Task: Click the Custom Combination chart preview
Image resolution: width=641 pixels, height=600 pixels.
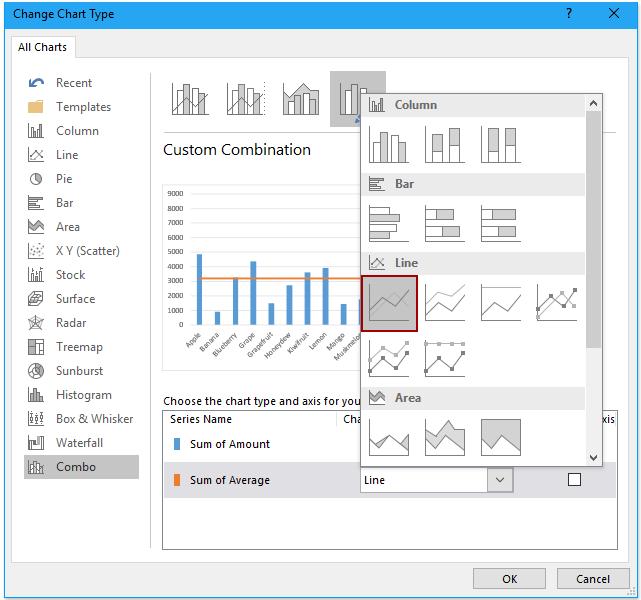Action: [x=262, y=277]
